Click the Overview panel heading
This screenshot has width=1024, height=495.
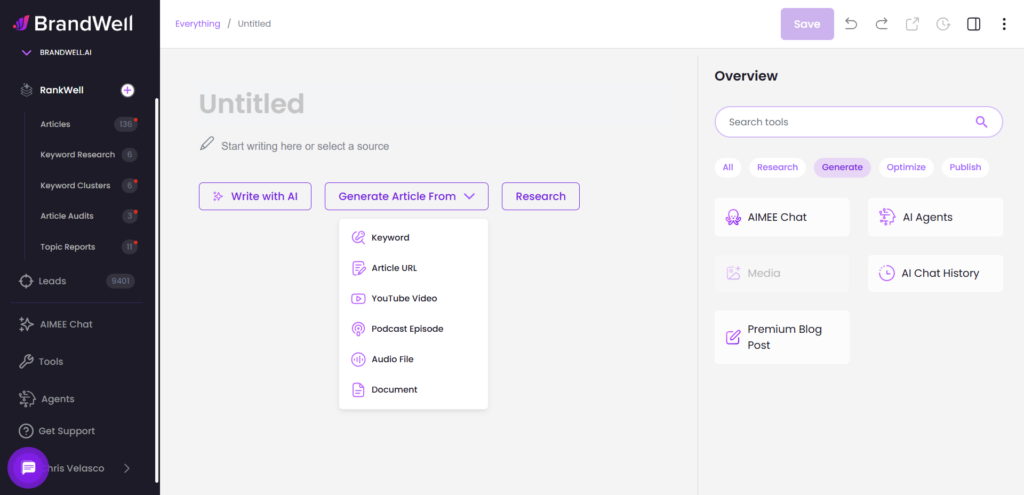(746, 76)
